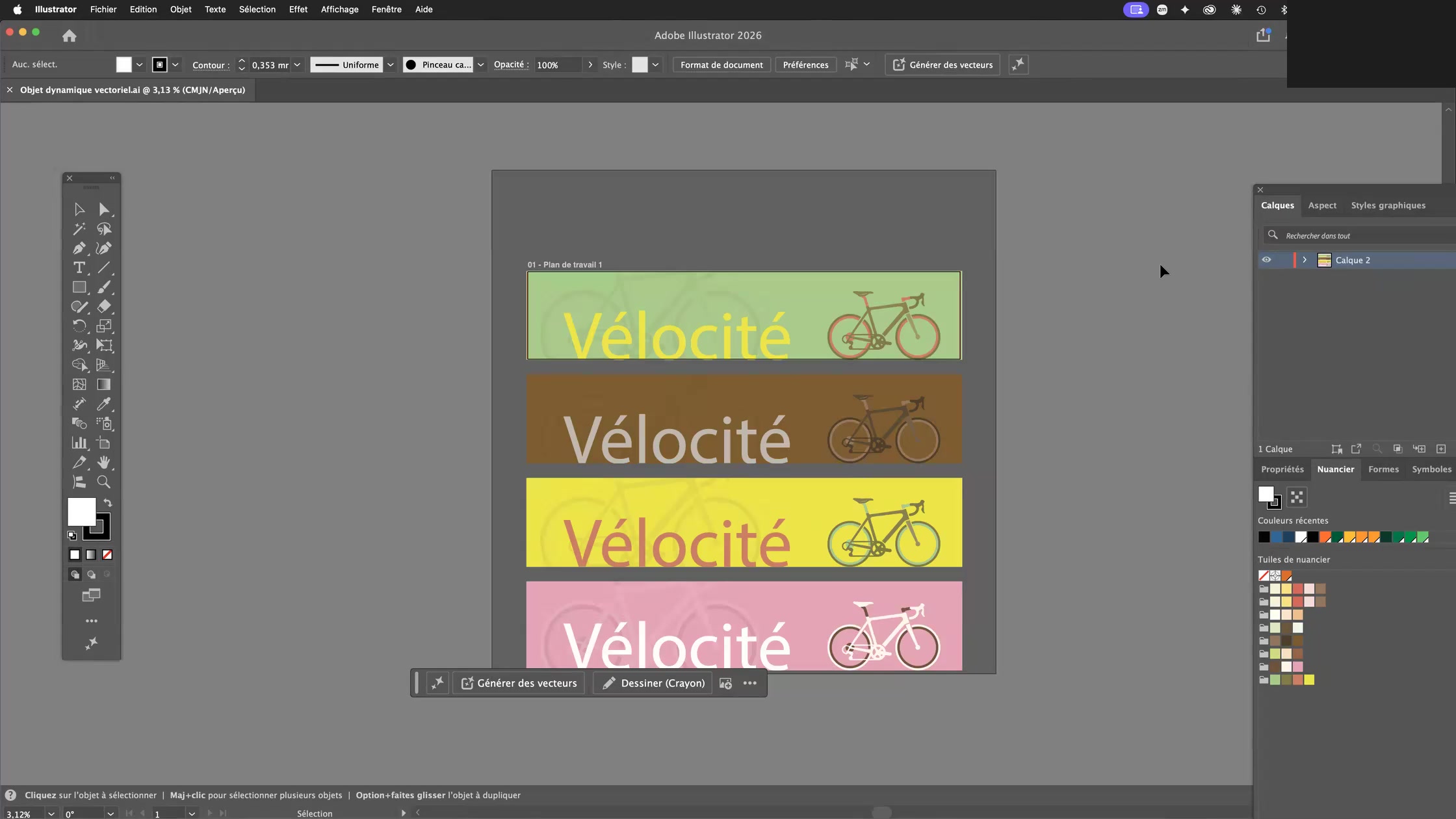The width and height of the screenshot is (1456, 819).
Task: Open the Uniforme width profile dropdown
Action: pyautogui.click(x=391, y=64)
